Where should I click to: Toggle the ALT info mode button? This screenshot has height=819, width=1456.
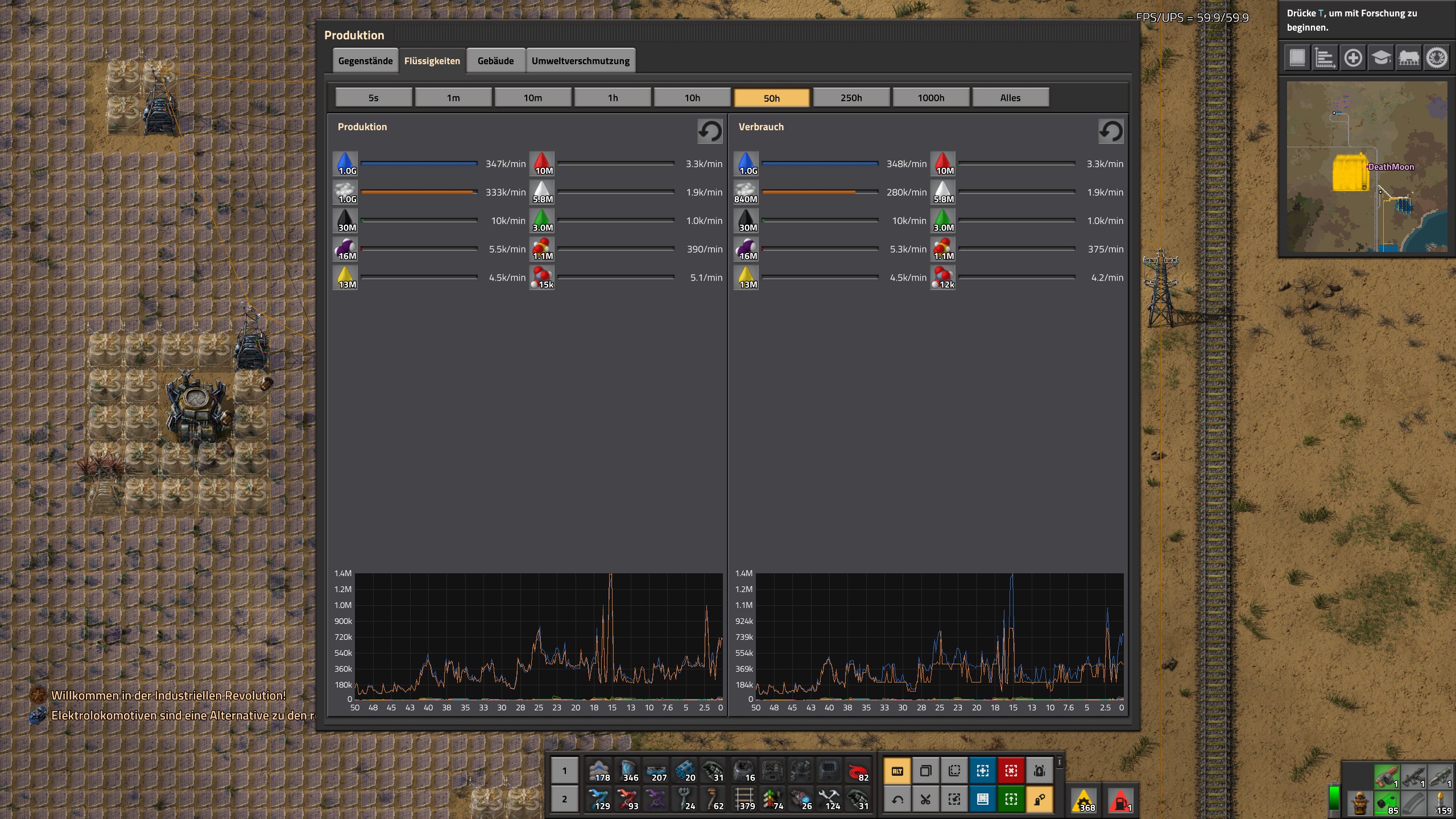coord(897,771)
